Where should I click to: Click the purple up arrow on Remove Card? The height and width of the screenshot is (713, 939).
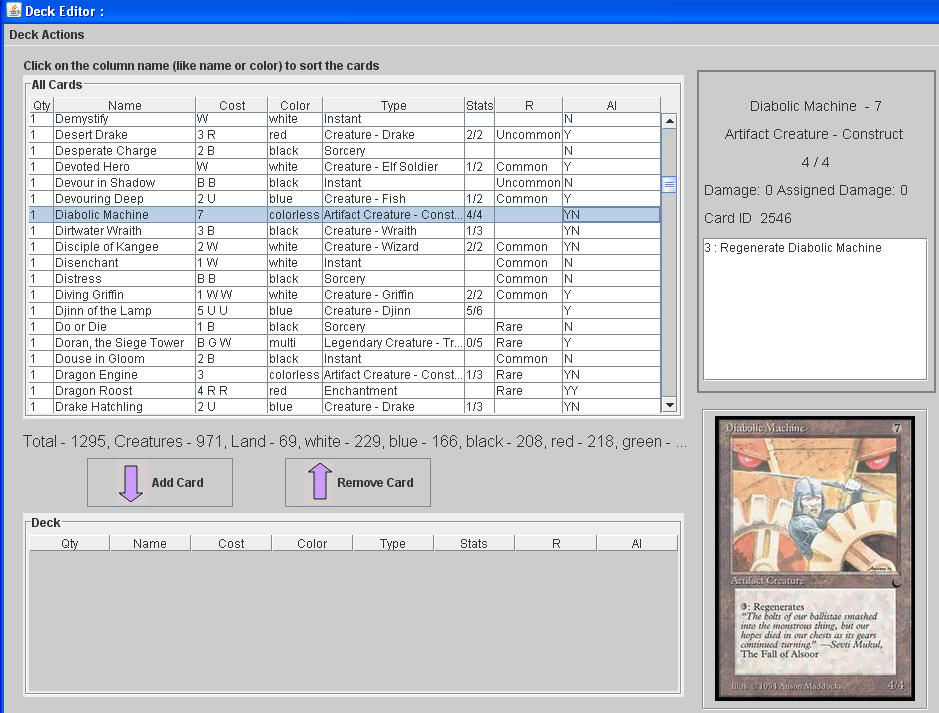(319, 482)
